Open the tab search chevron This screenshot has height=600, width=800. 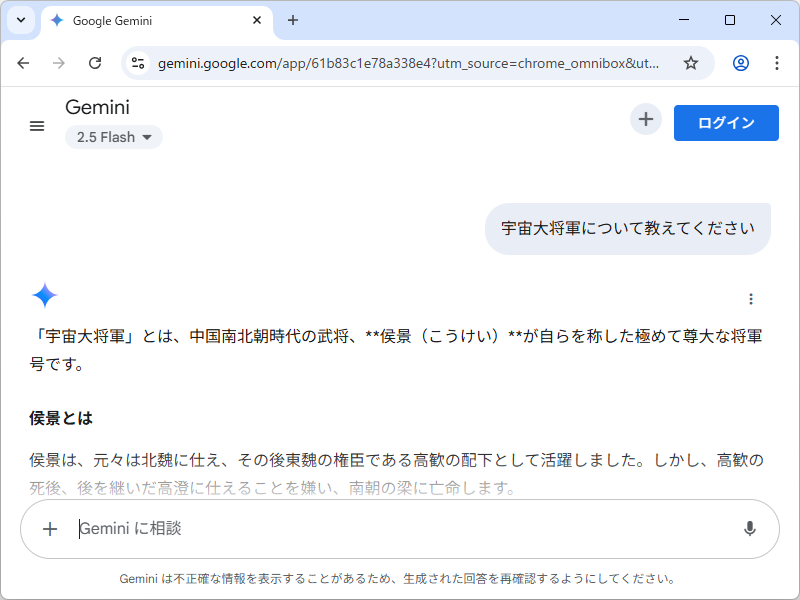coord(20,20)
